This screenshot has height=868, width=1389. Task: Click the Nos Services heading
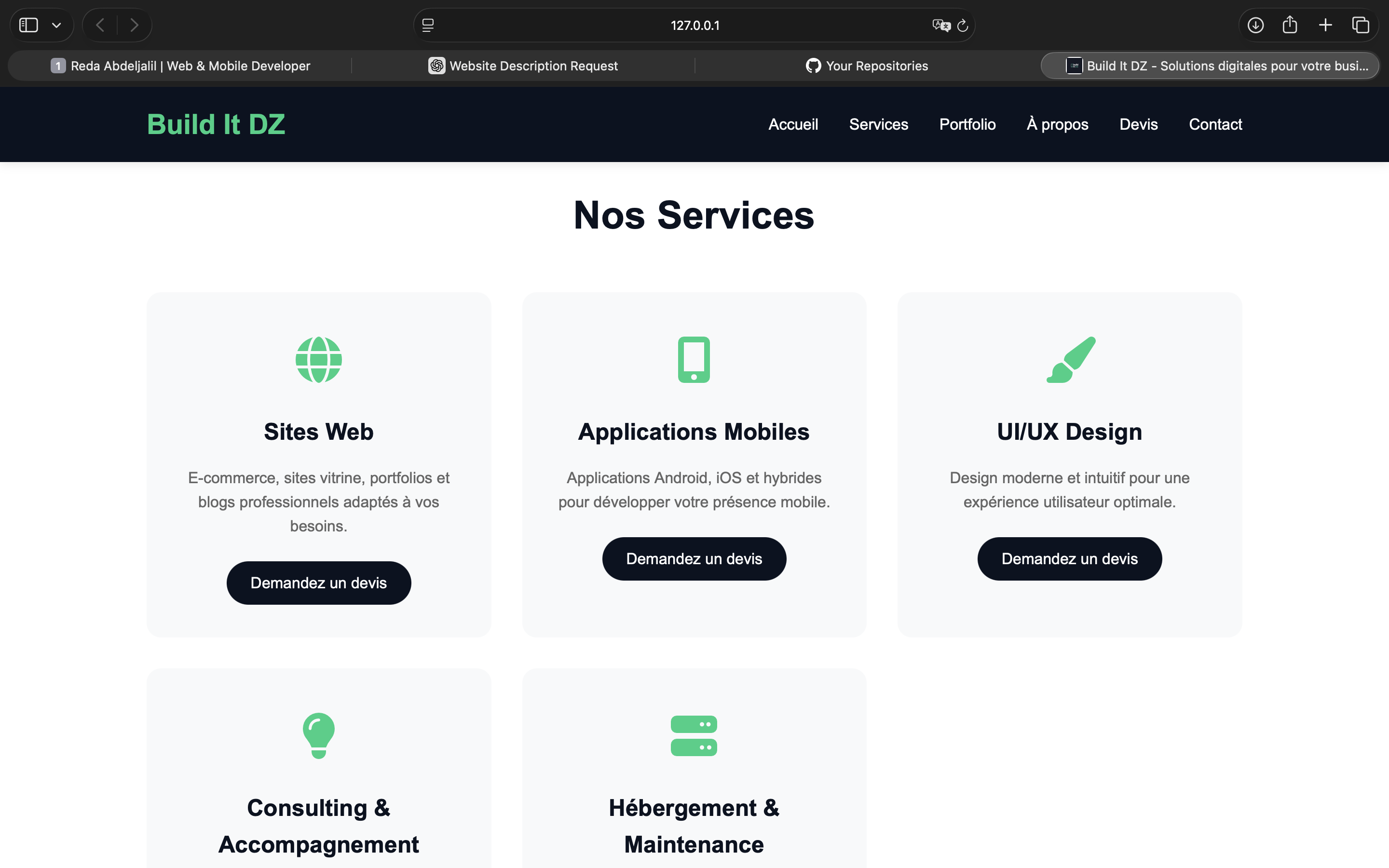coord(694,215)
